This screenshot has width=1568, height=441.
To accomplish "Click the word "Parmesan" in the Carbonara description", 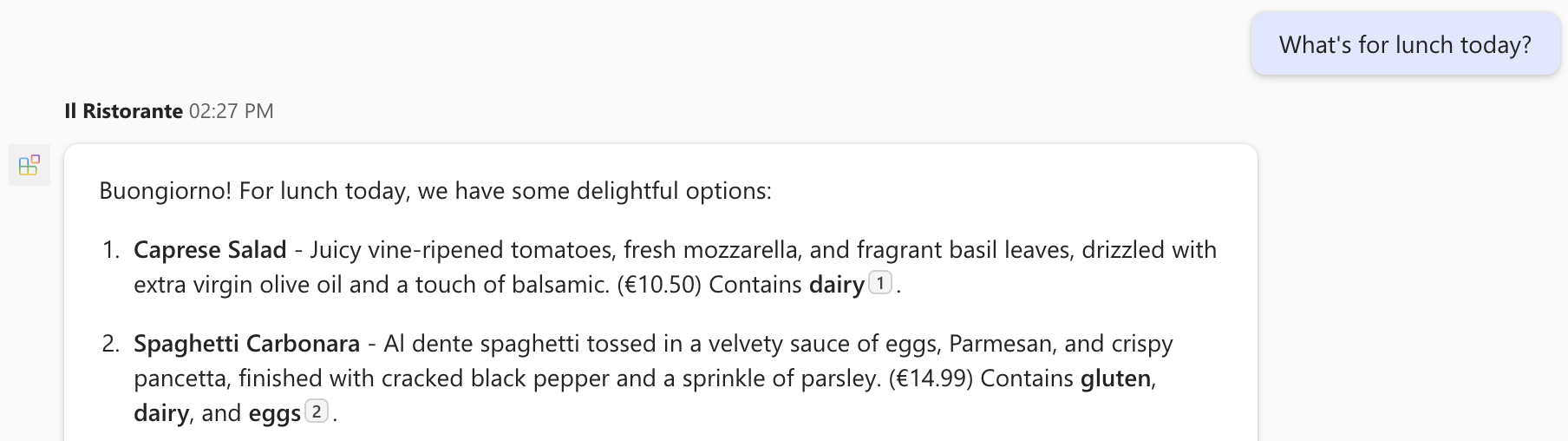I will point(1000,344).
